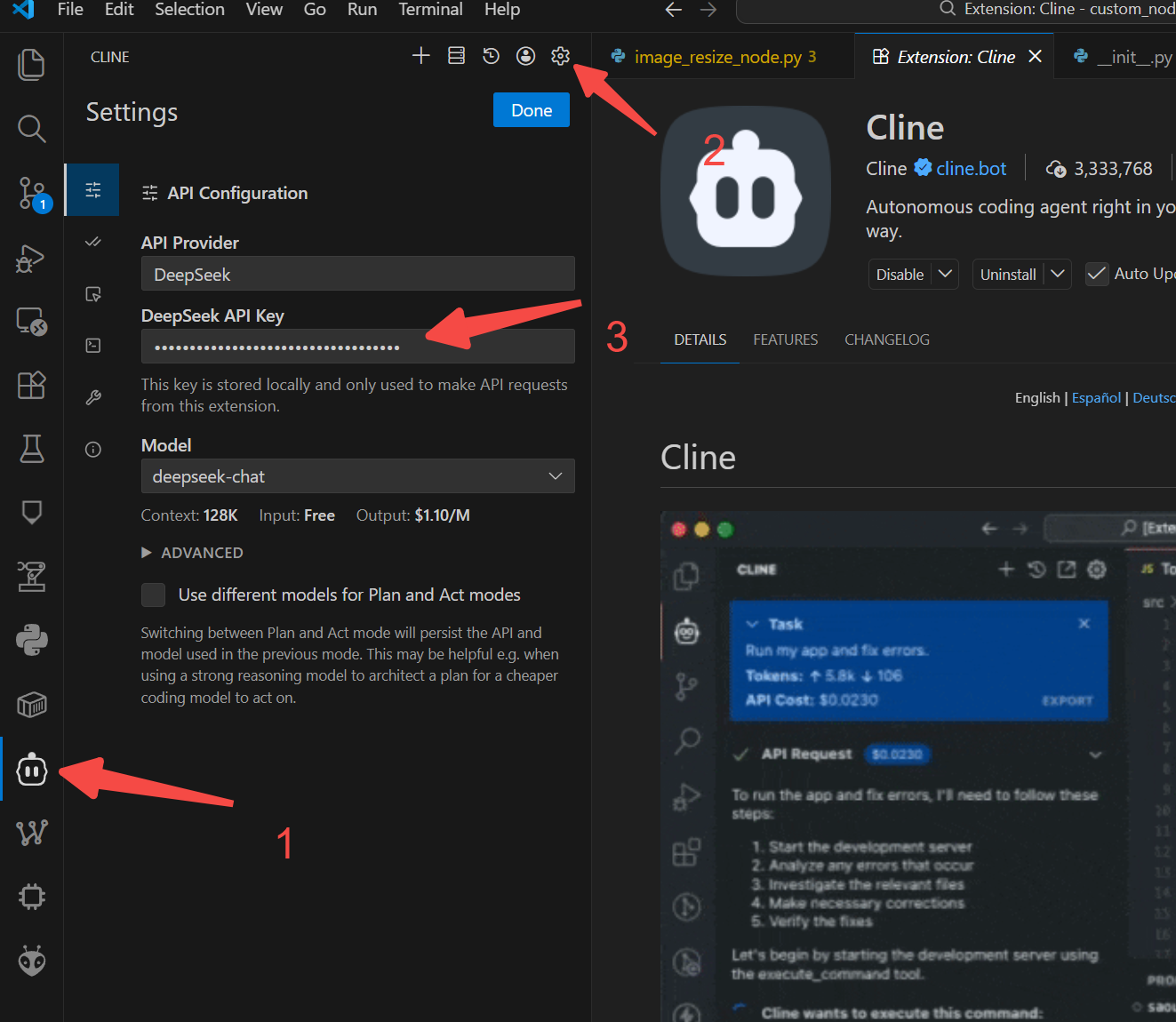
Task: Open the PlatformIO alien icon view
Action: coord(31,961)
